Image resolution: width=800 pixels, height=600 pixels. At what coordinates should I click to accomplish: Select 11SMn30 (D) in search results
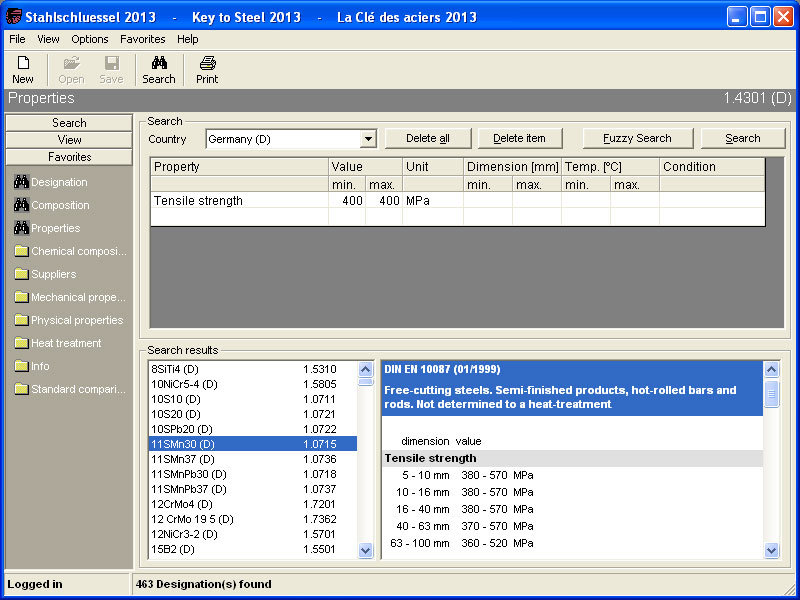253,444
